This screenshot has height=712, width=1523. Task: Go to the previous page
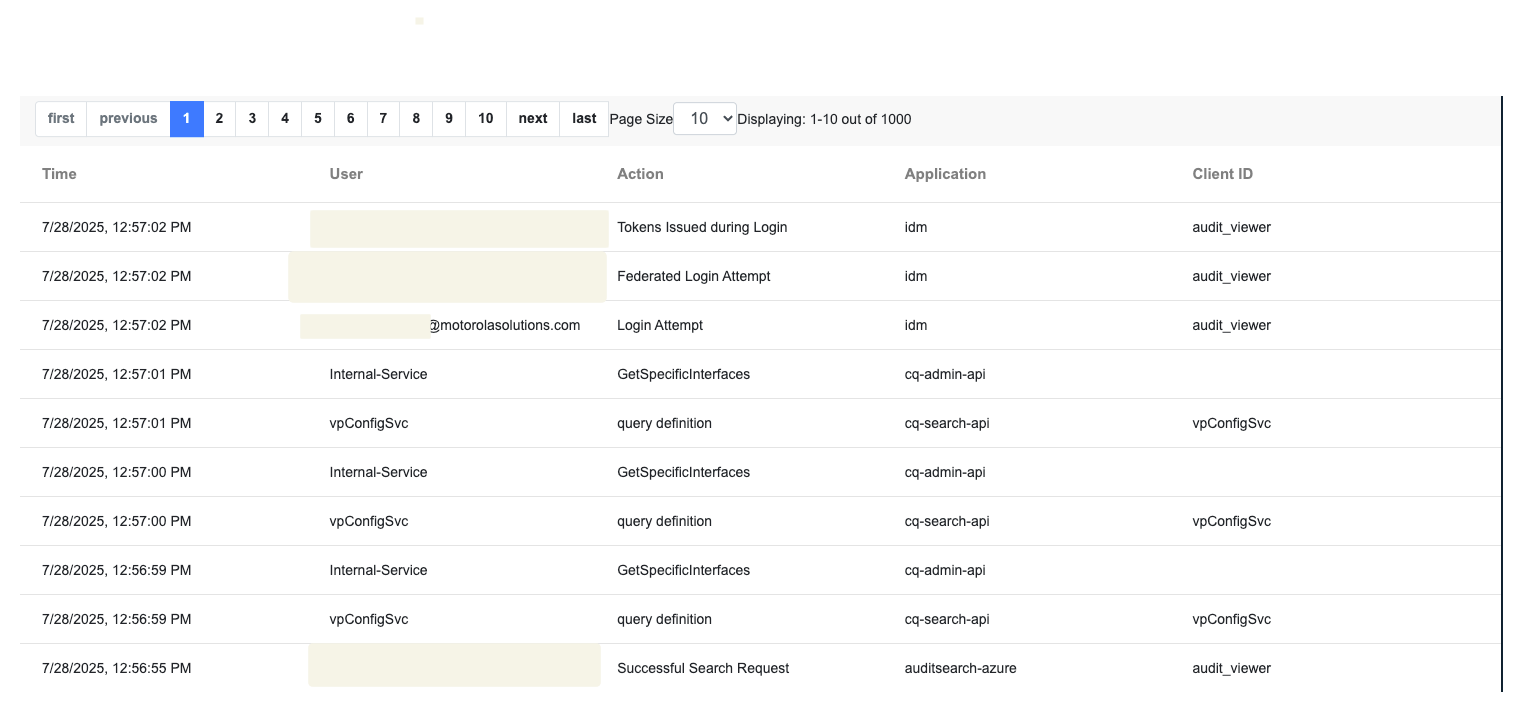pos(128,119)
